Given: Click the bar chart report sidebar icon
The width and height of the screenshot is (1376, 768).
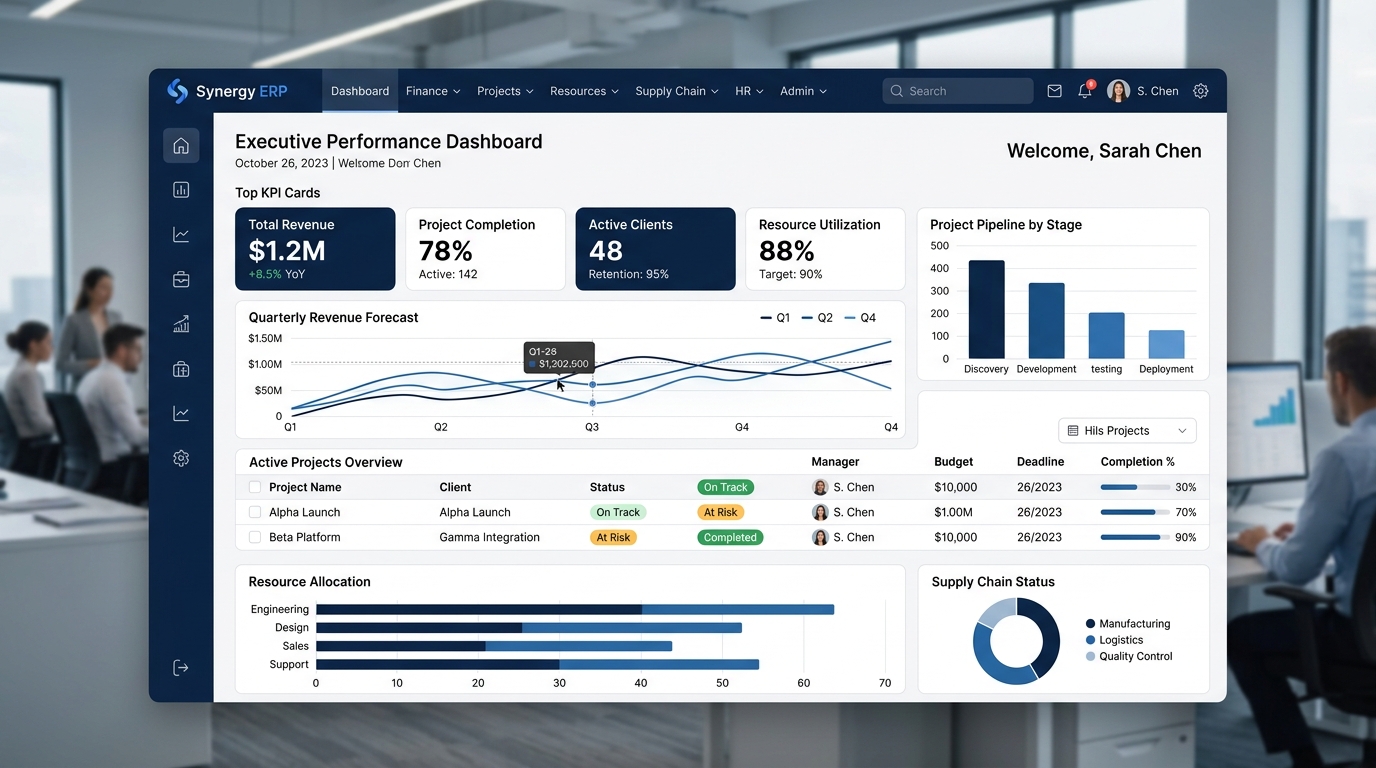Looking at the screenshot, I should click(181, 190).
